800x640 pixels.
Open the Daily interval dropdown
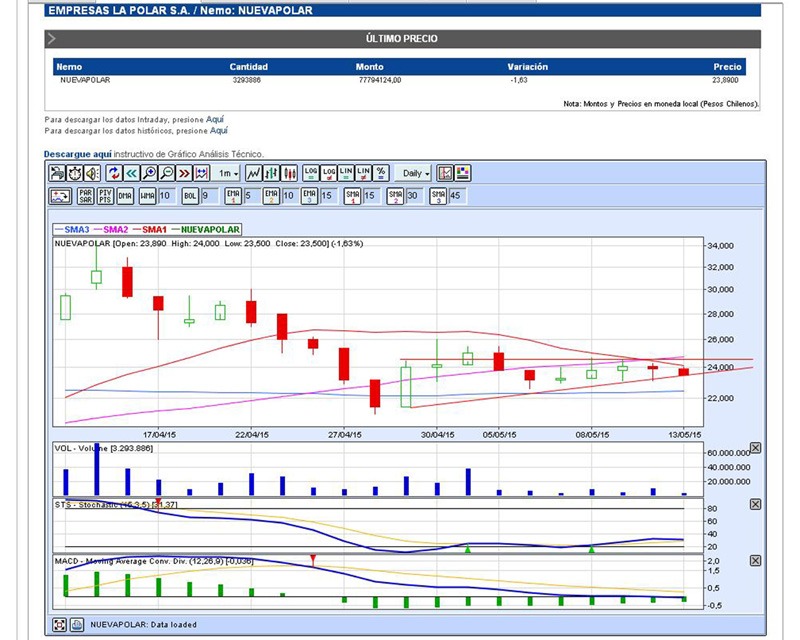[414, 174]
